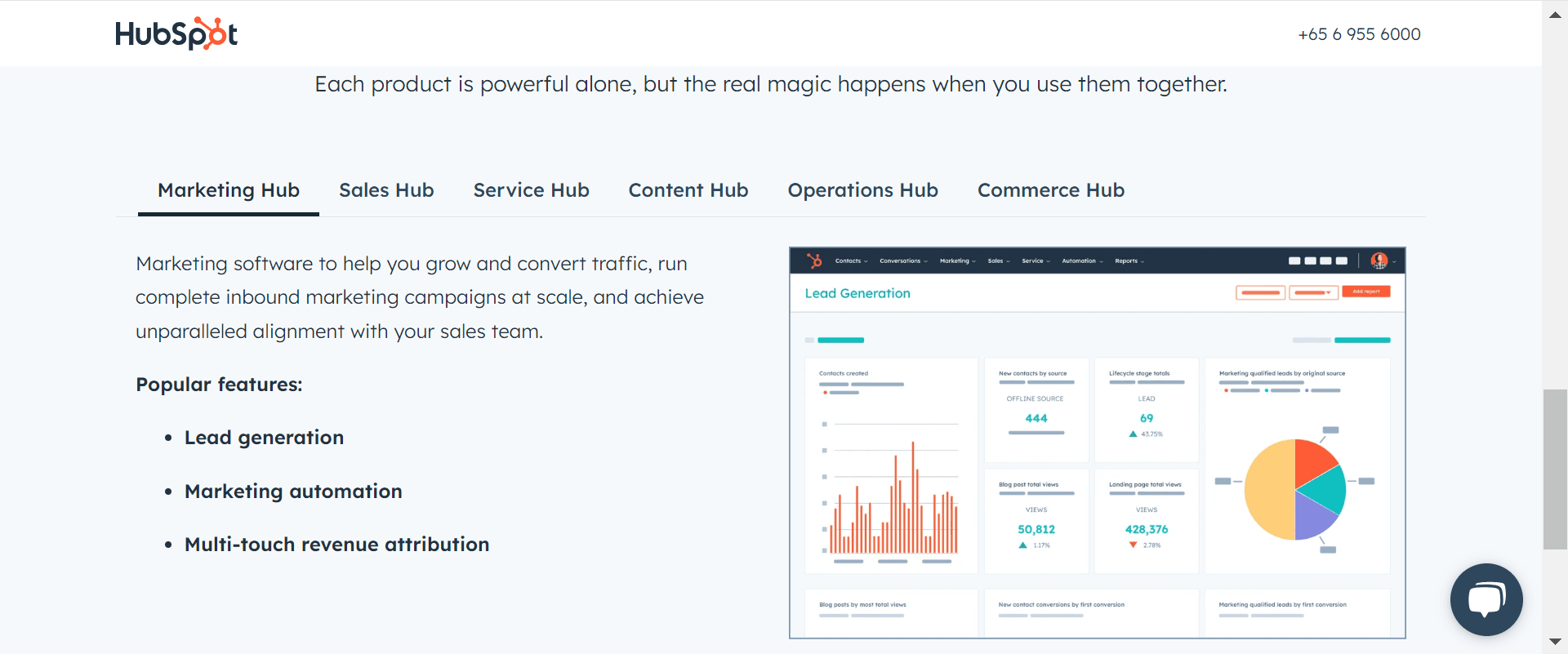Click the scroll down arrow
The image size is (1568, 654).
click(x=1555, y=642)
